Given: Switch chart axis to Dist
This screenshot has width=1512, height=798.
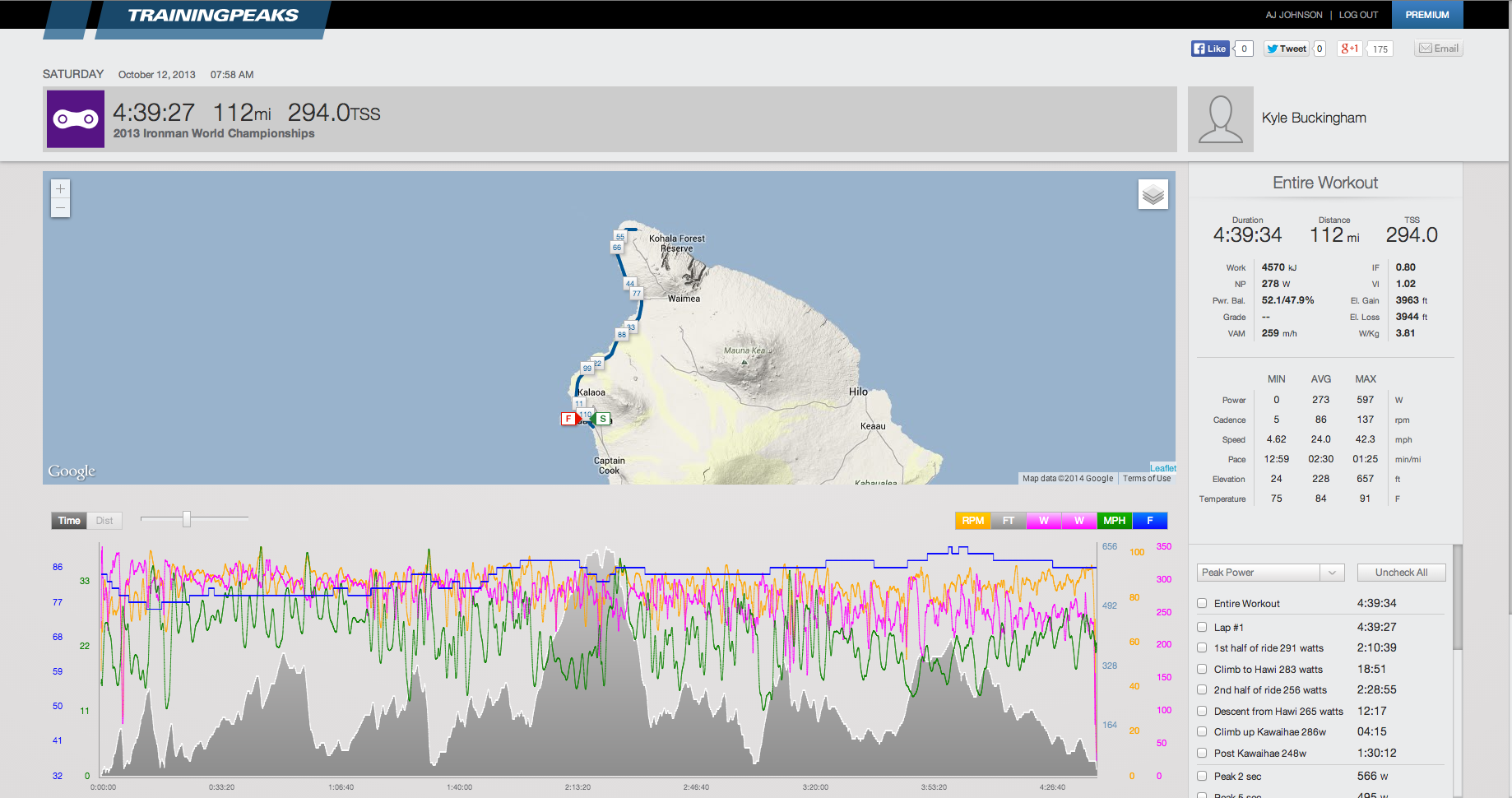Looking at the screenshot, I should [104, 521].
